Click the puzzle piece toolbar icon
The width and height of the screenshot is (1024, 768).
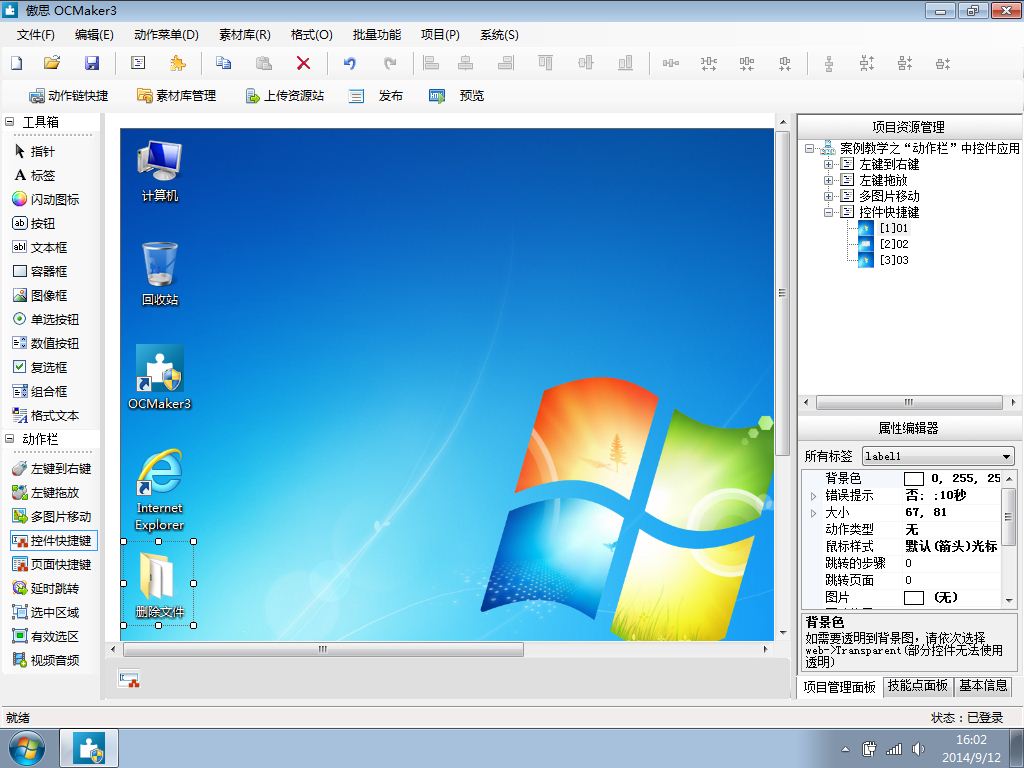[177, 63]
